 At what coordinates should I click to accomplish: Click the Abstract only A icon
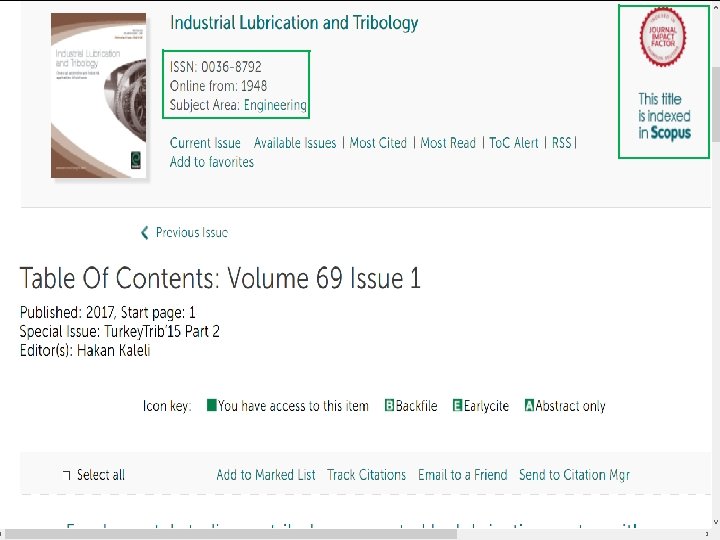pos(529,405)
